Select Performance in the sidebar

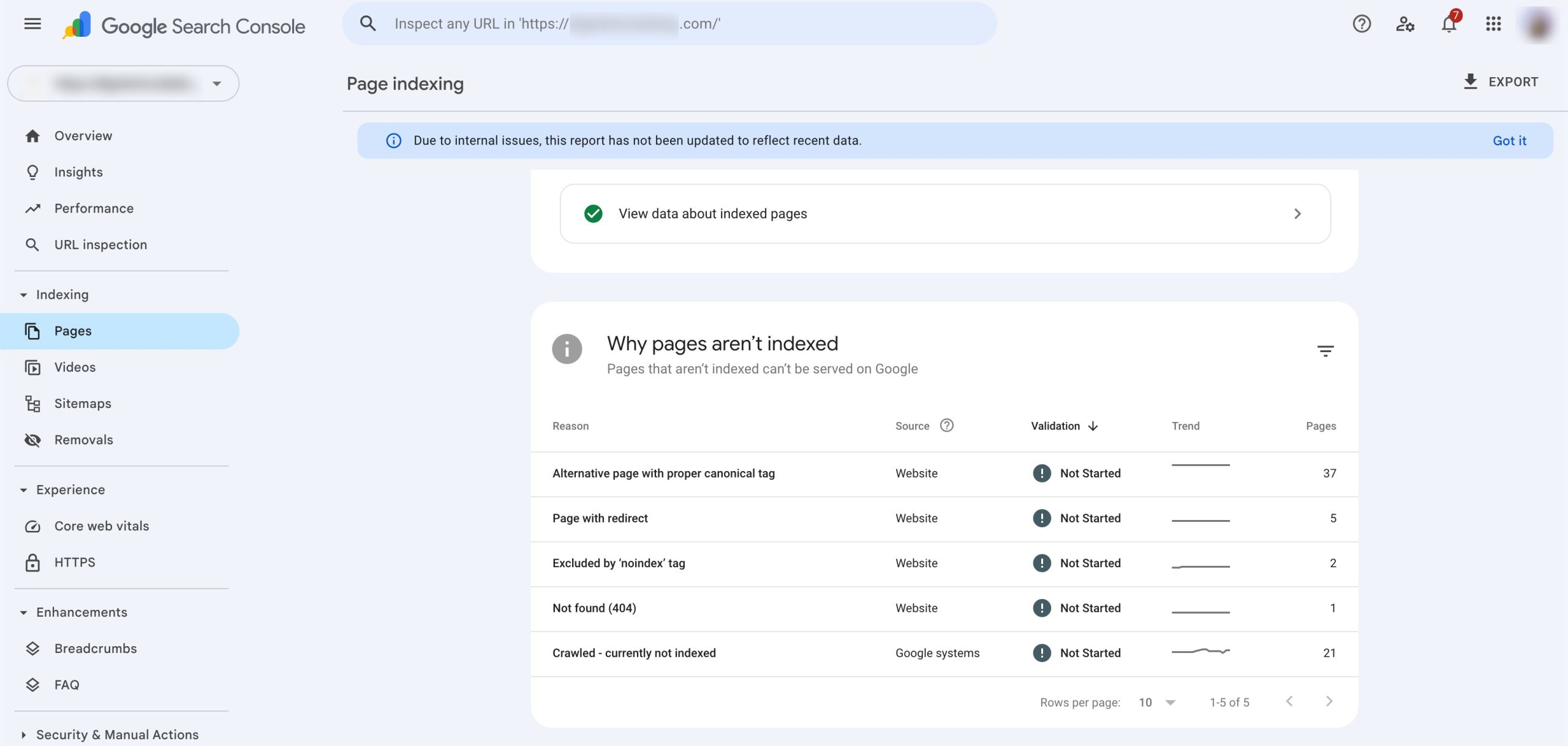pos(93,208)
